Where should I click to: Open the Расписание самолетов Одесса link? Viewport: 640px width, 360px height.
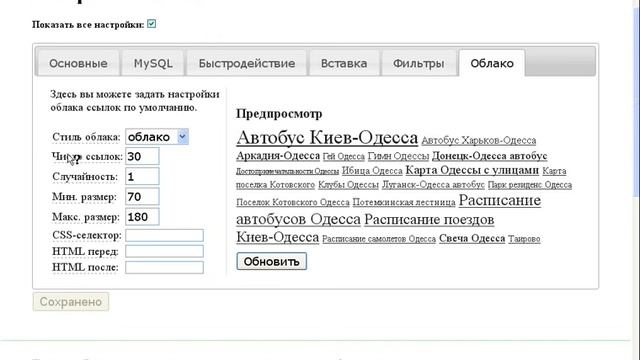tap(379, 239)
